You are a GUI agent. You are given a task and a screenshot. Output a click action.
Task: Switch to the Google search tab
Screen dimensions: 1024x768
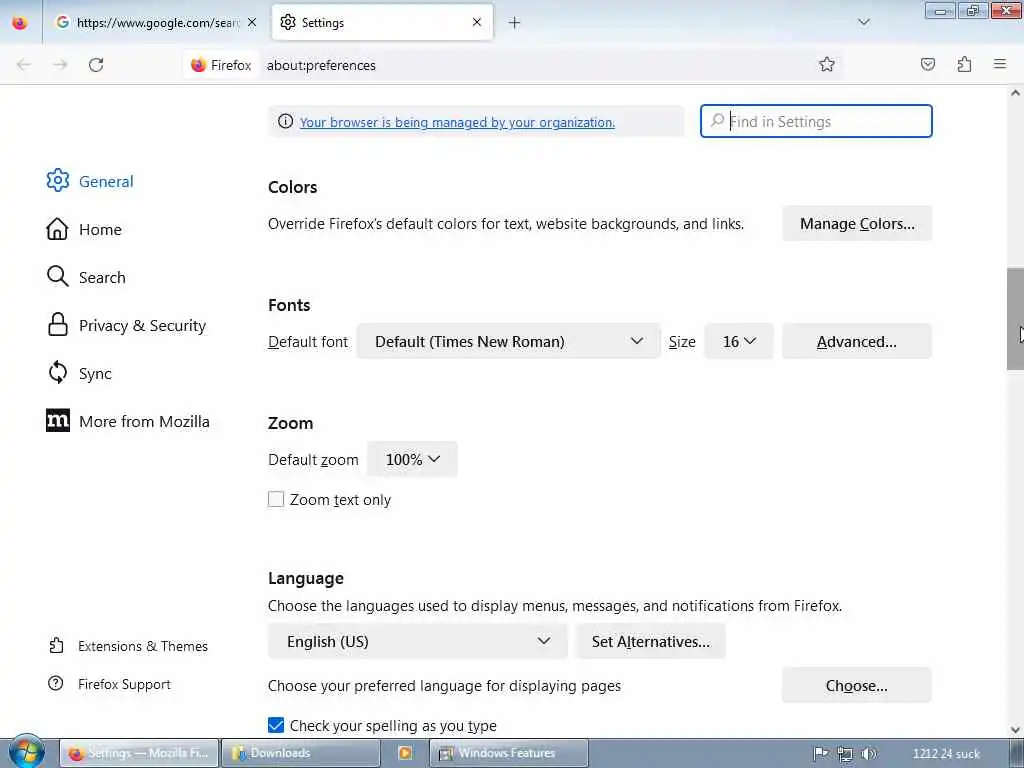pyautogui.click(x=157, y=23)
